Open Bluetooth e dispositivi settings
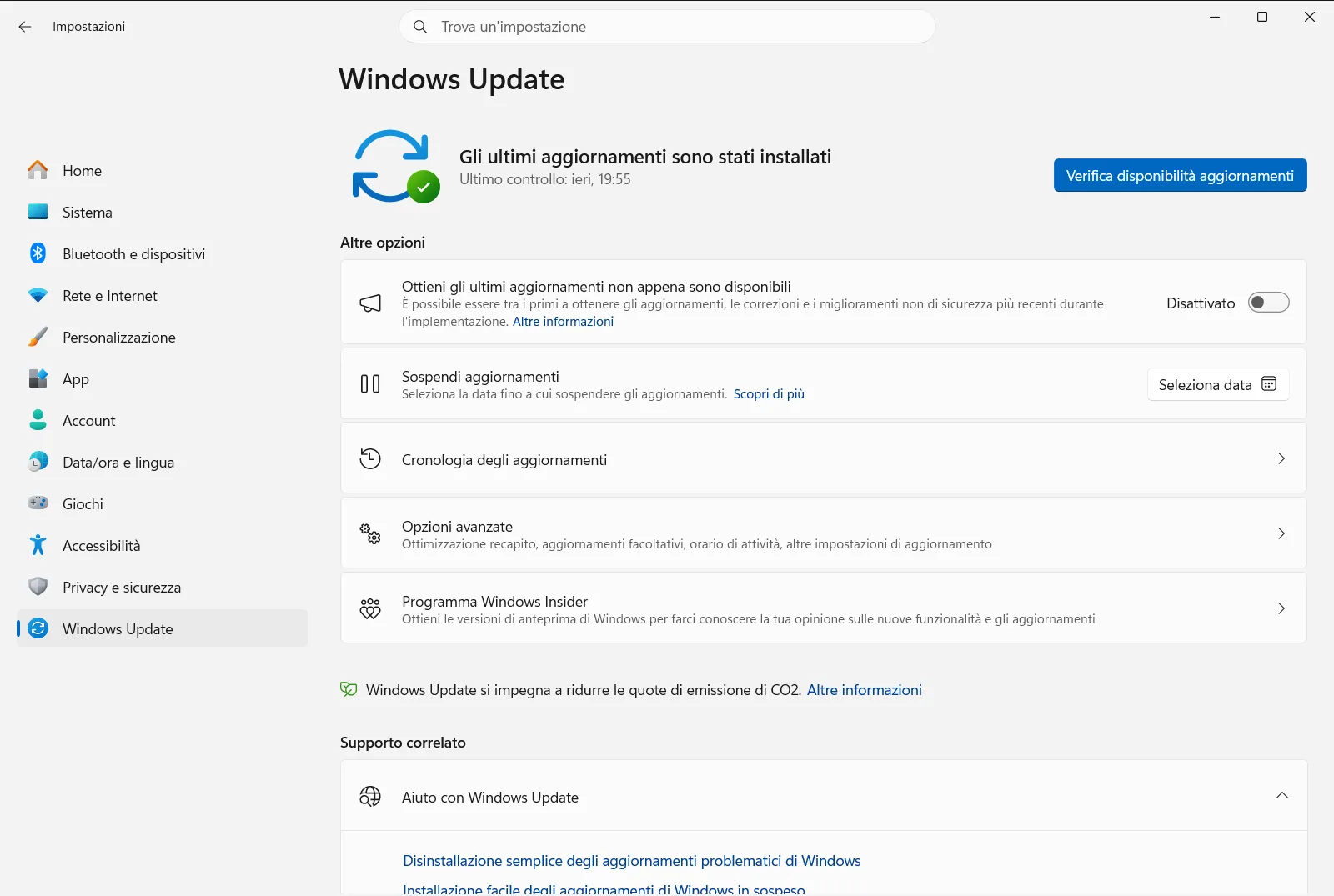Screen dimensions: 1334x896 [x=163, y=253]
